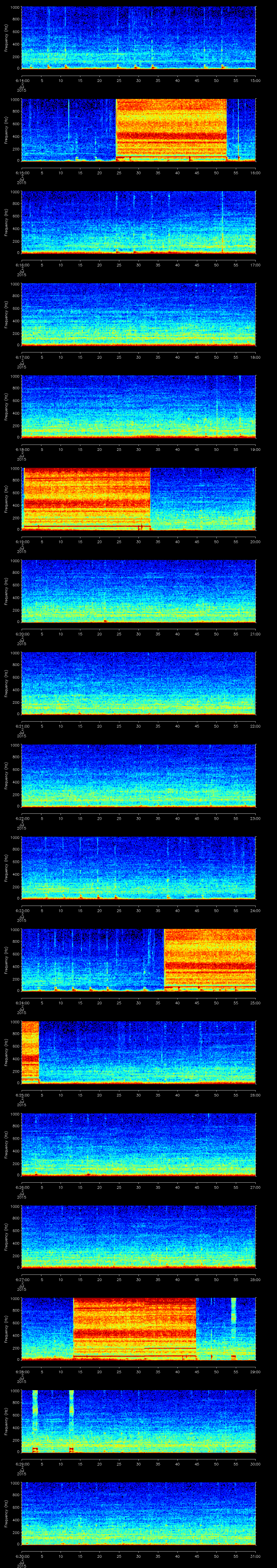Click the 6:16:00 start time label
Viewport: 277px width, 1568px height.
coord(22,265)
